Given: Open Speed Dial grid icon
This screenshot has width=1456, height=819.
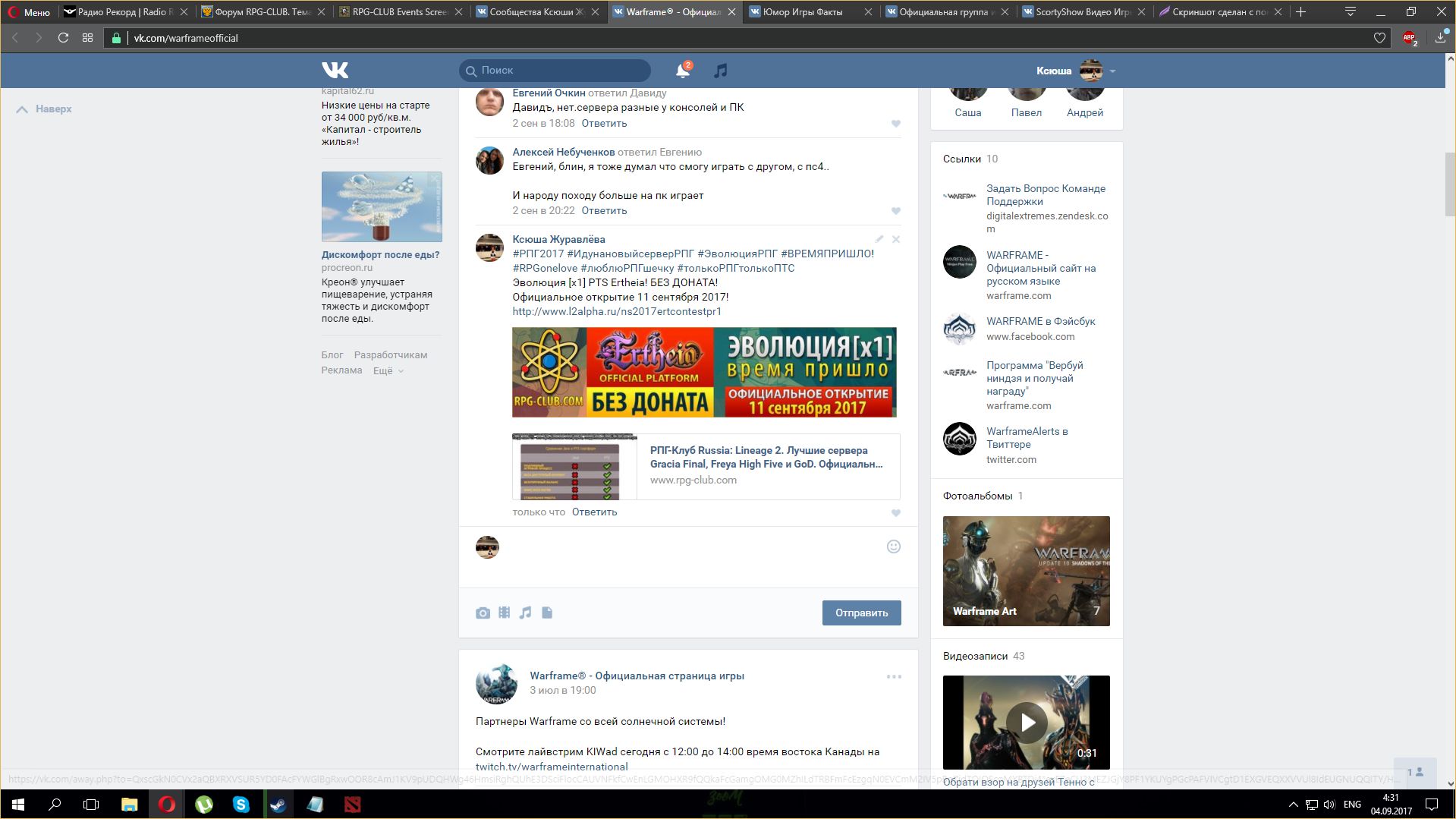Looking at the screenshot, I should (x=88, y=38).
